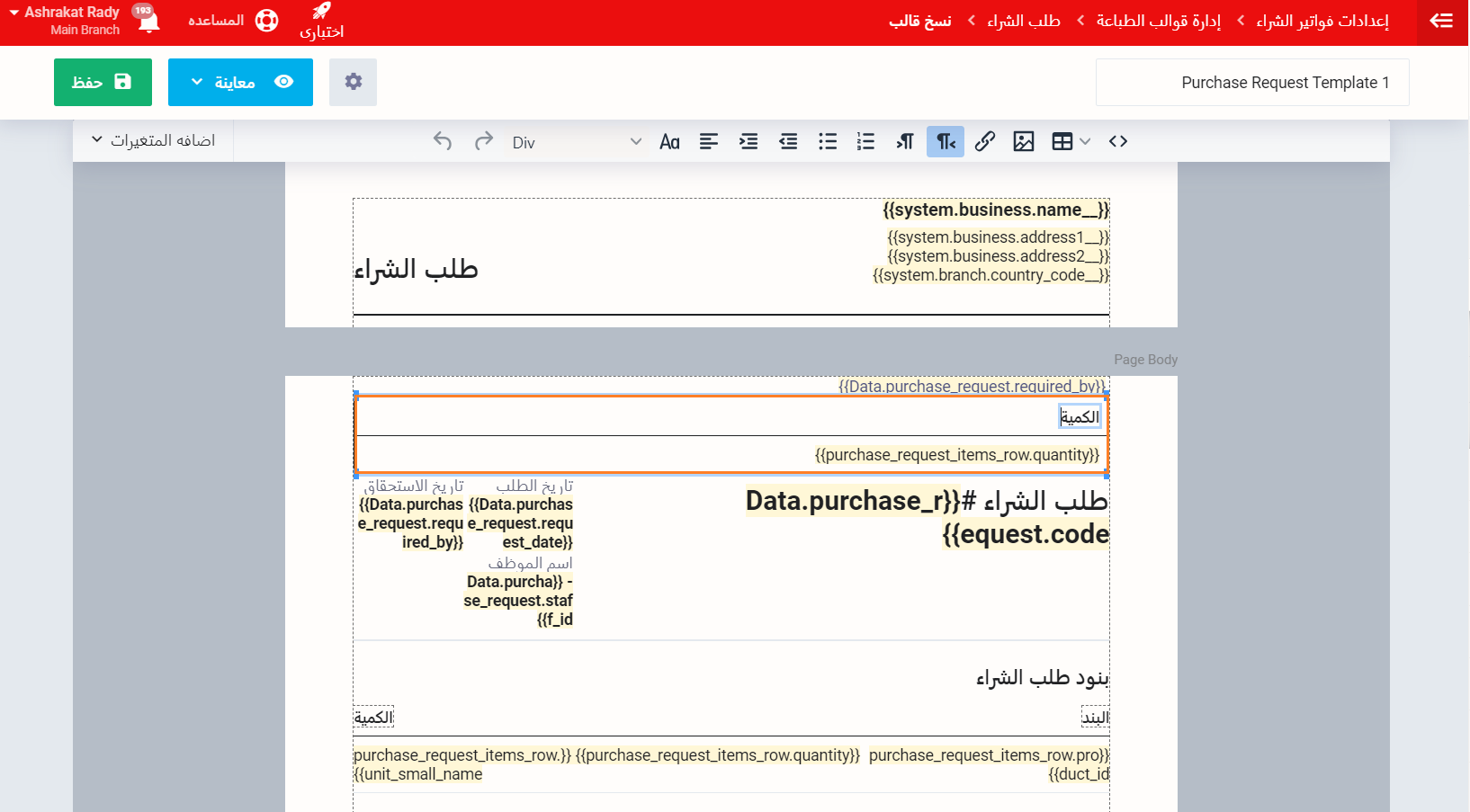Viewport: 1470px width, 812px height.
Task: Increase indent of selected block
Action: pyautogui.click(x=748, y=141)
